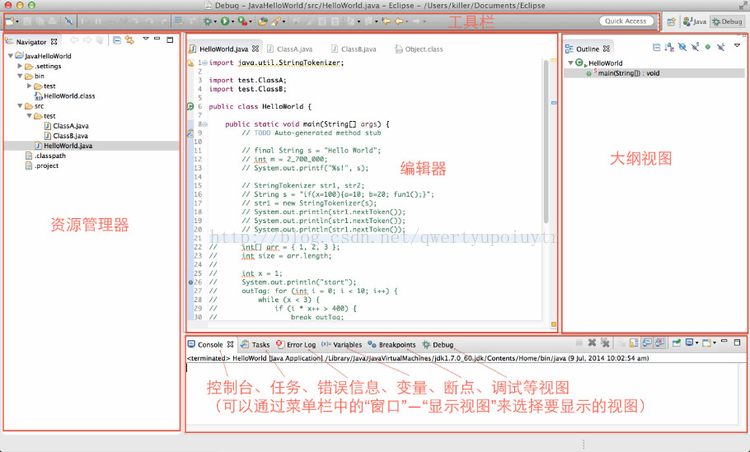Toggle Hide Static Fields and Methods in Outline

point(695,47)
